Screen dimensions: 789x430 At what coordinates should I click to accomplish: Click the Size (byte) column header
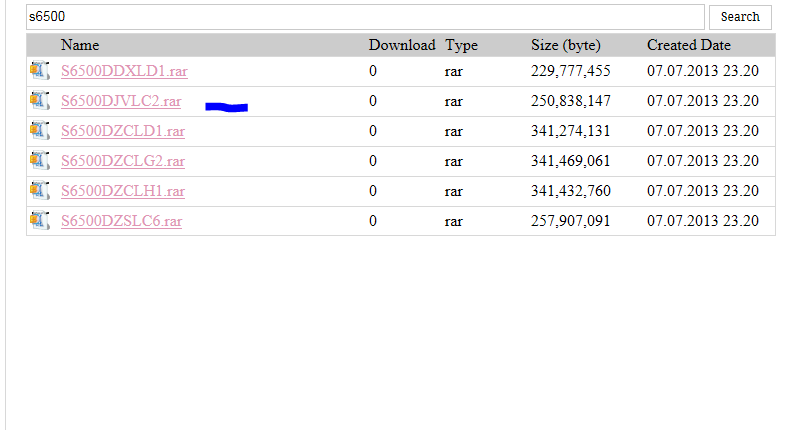pyautogui.click(x=566, y=45)
